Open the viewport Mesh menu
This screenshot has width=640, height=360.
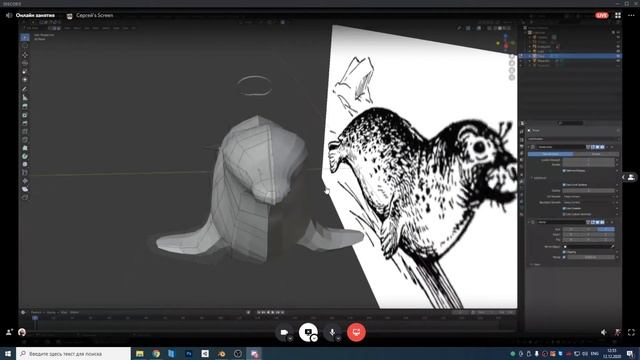96,28
